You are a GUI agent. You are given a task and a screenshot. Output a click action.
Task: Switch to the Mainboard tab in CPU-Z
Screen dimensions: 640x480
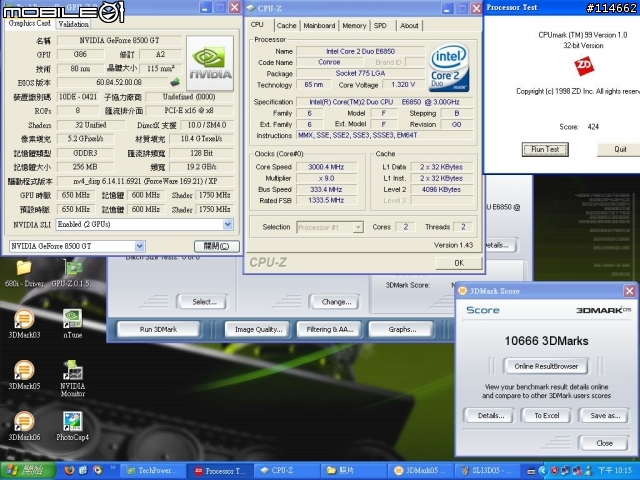pyautogui.click(x=319, y=26)
